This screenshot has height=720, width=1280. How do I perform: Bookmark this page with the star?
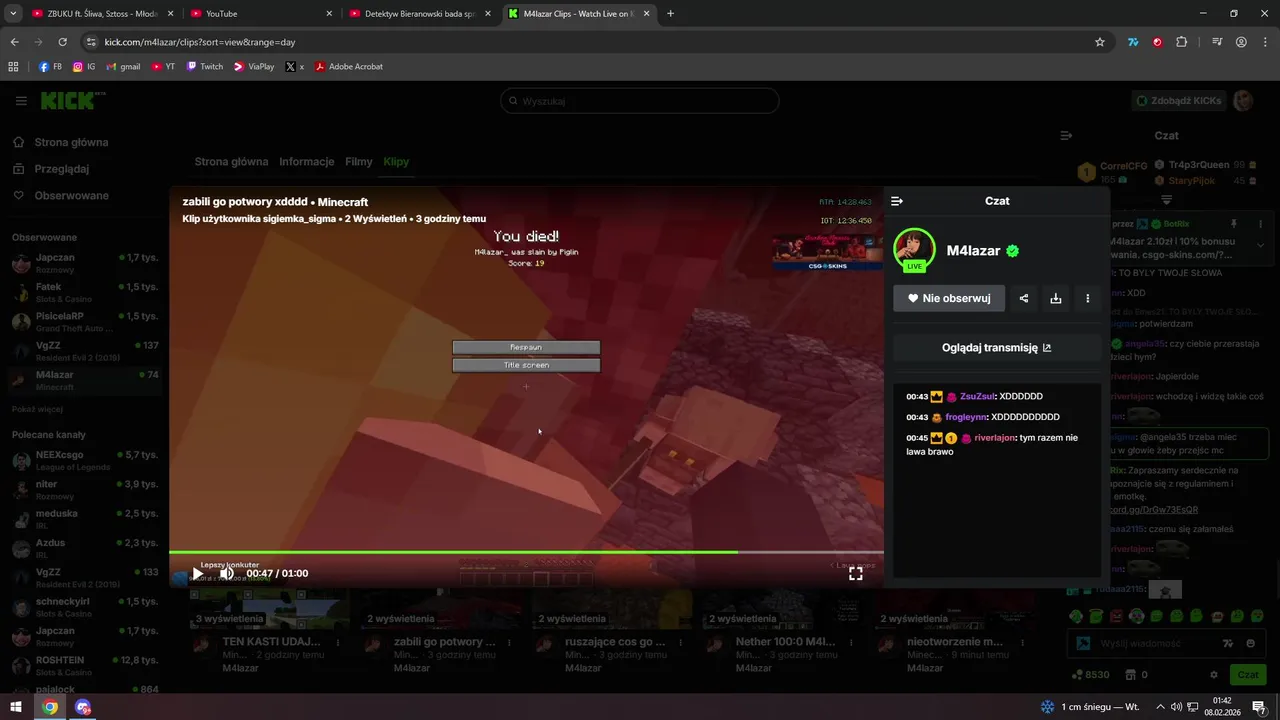(x=1100, y=42)
